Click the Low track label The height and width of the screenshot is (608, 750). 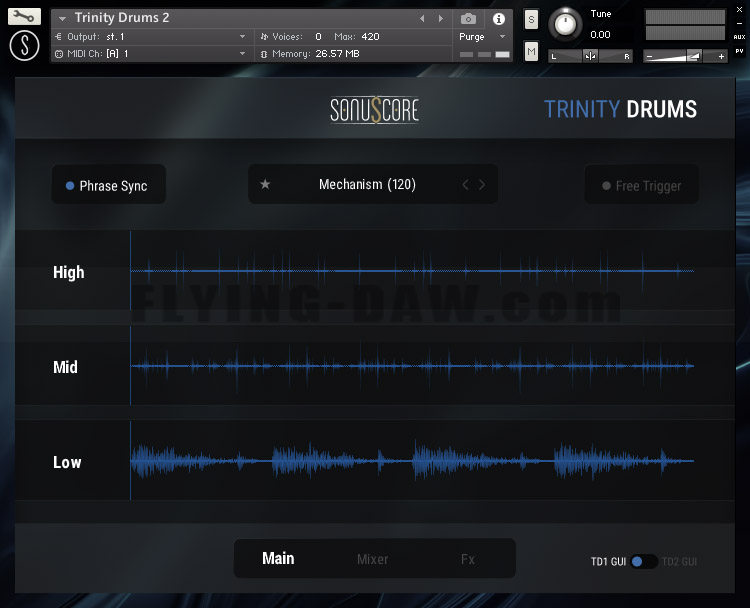pos(67,462)
